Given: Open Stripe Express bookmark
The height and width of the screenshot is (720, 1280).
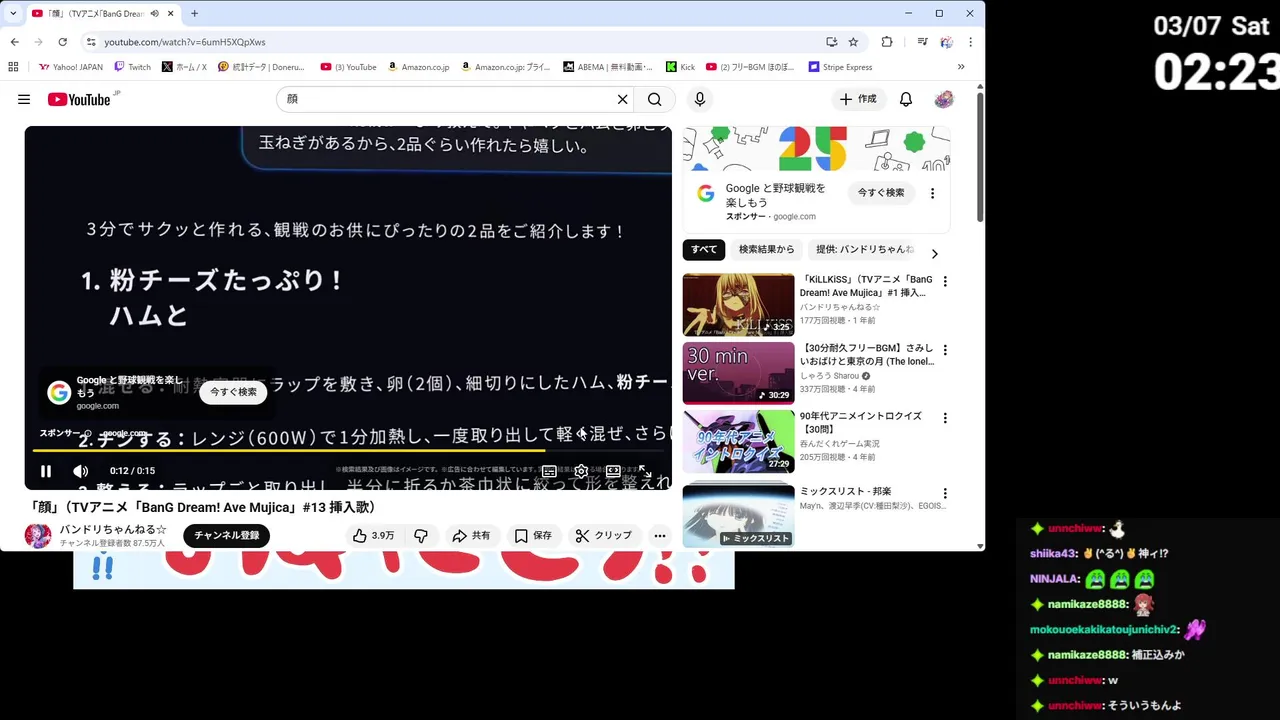Looking at the screenshot, I should coord(841,67).
